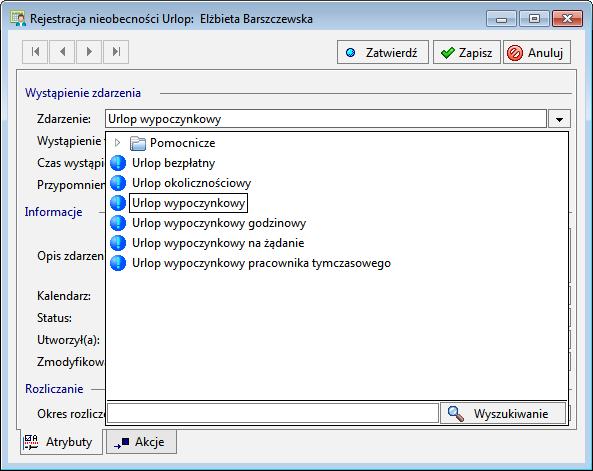Choose Urlop bezpłatny from the list
Screen dimensions: 593x471
pos(174,163)
